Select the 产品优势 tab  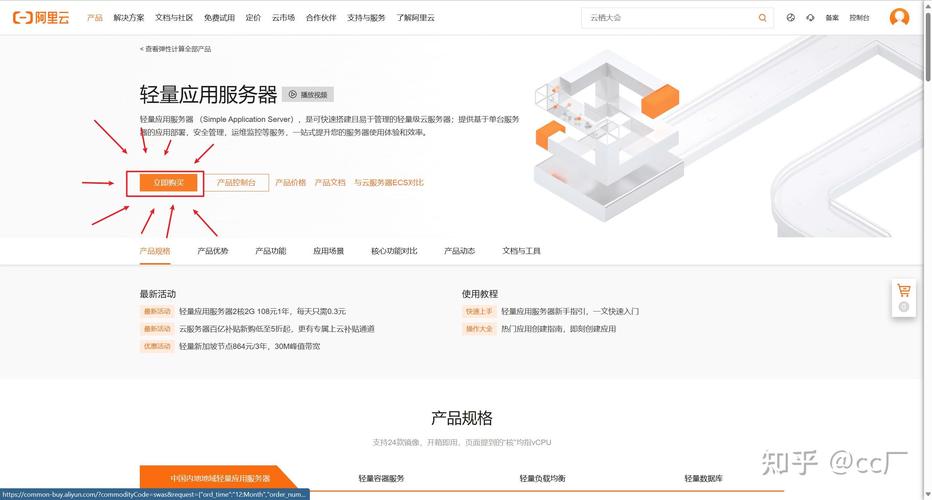click(x=213, y=251)
